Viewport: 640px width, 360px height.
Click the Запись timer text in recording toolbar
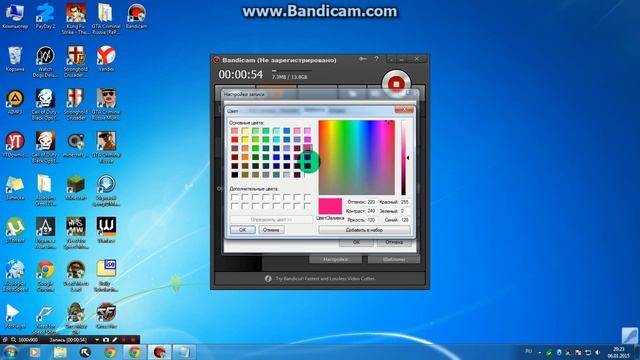pos(68,340)
